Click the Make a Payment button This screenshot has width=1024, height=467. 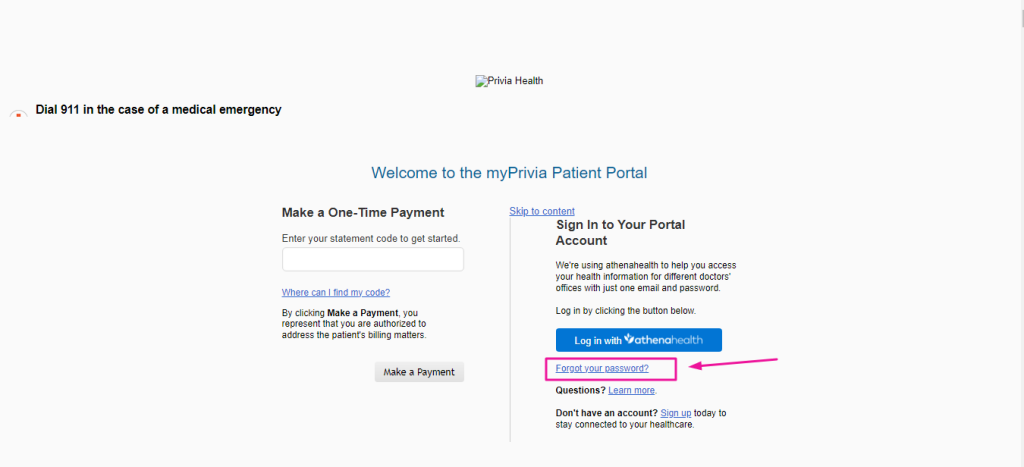pos(419,372)
